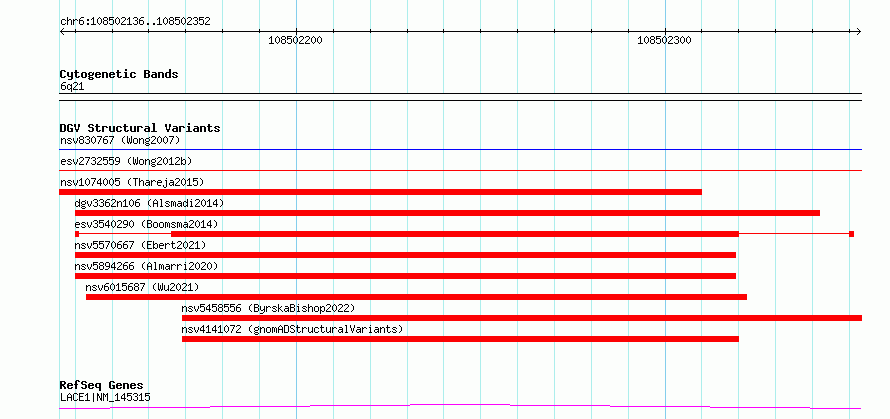The width and height of the screenshot is (890, 419).
Task: Click the chr6:108502136..108502352 region label
Action: tap(135, 22)
